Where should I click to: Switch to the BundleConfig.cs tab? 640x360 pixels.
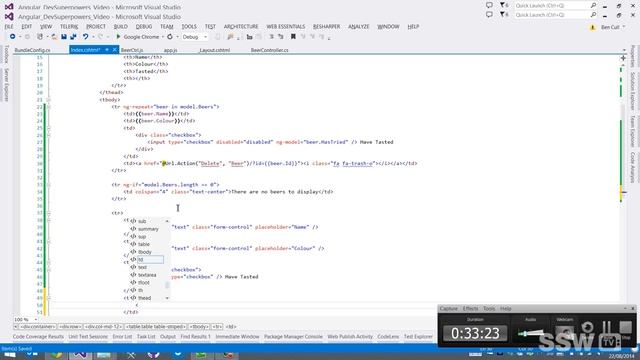coord(33,50)
